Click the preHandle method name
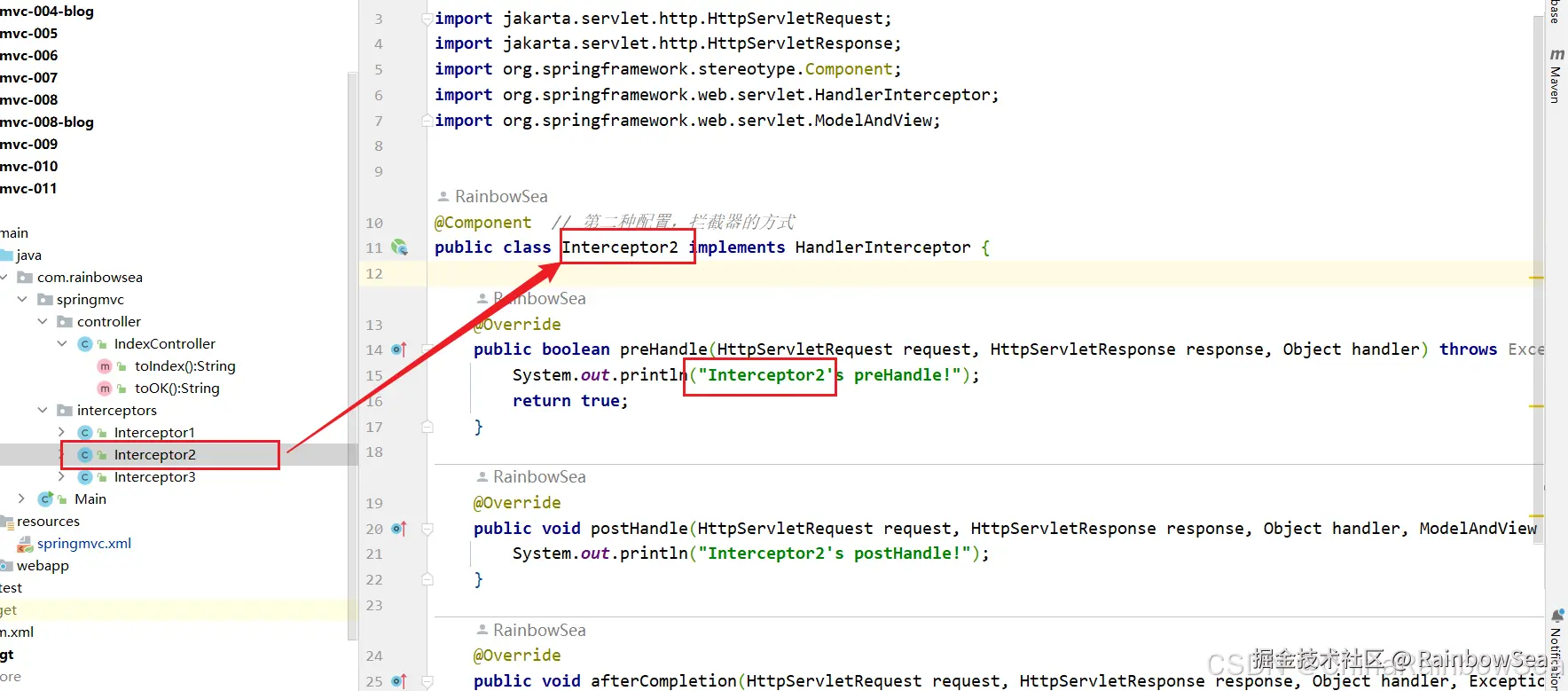Image resolution: width=1568 pixels, height=691 pixels. pyautogui.click(x=663, y=349)
